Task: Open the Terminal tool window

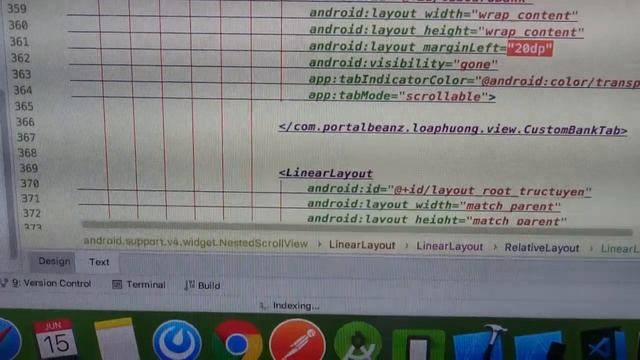Action: [146, 284]
